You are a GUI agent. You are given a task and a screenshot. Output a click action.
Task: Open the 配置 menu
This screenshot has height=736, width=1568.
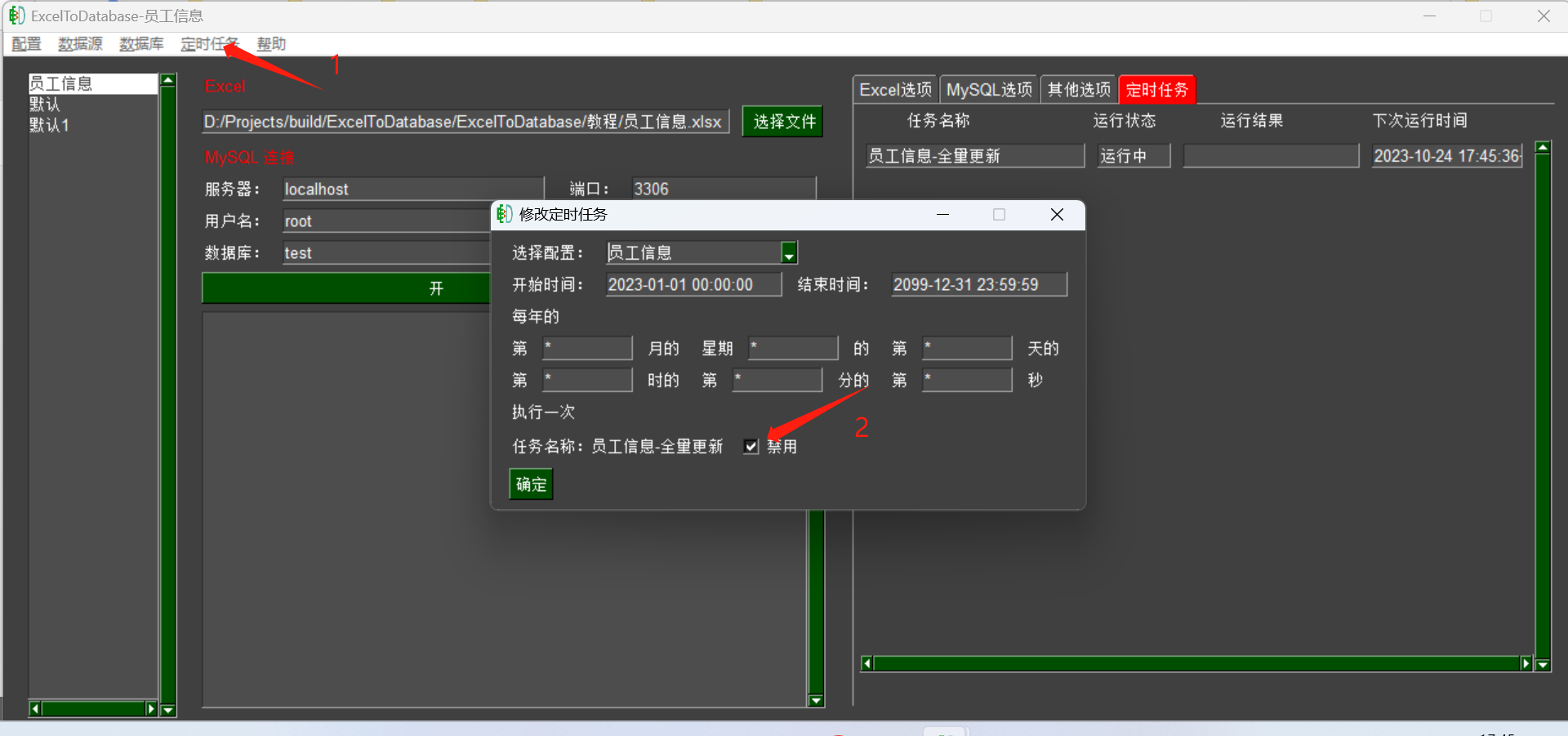coord(26,44)
